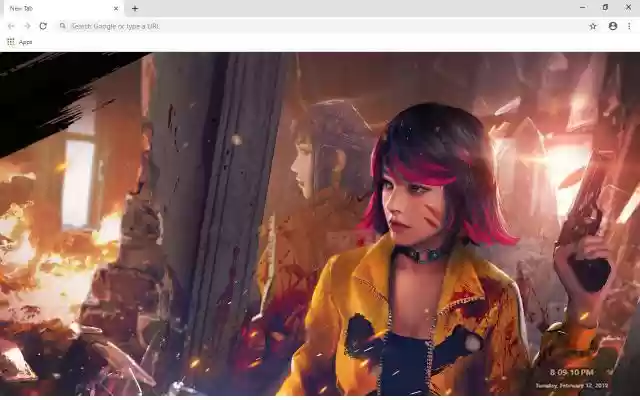Bookmark this page with the star icon
This screenshot has height=400, width=640.
tap(593, 26)
